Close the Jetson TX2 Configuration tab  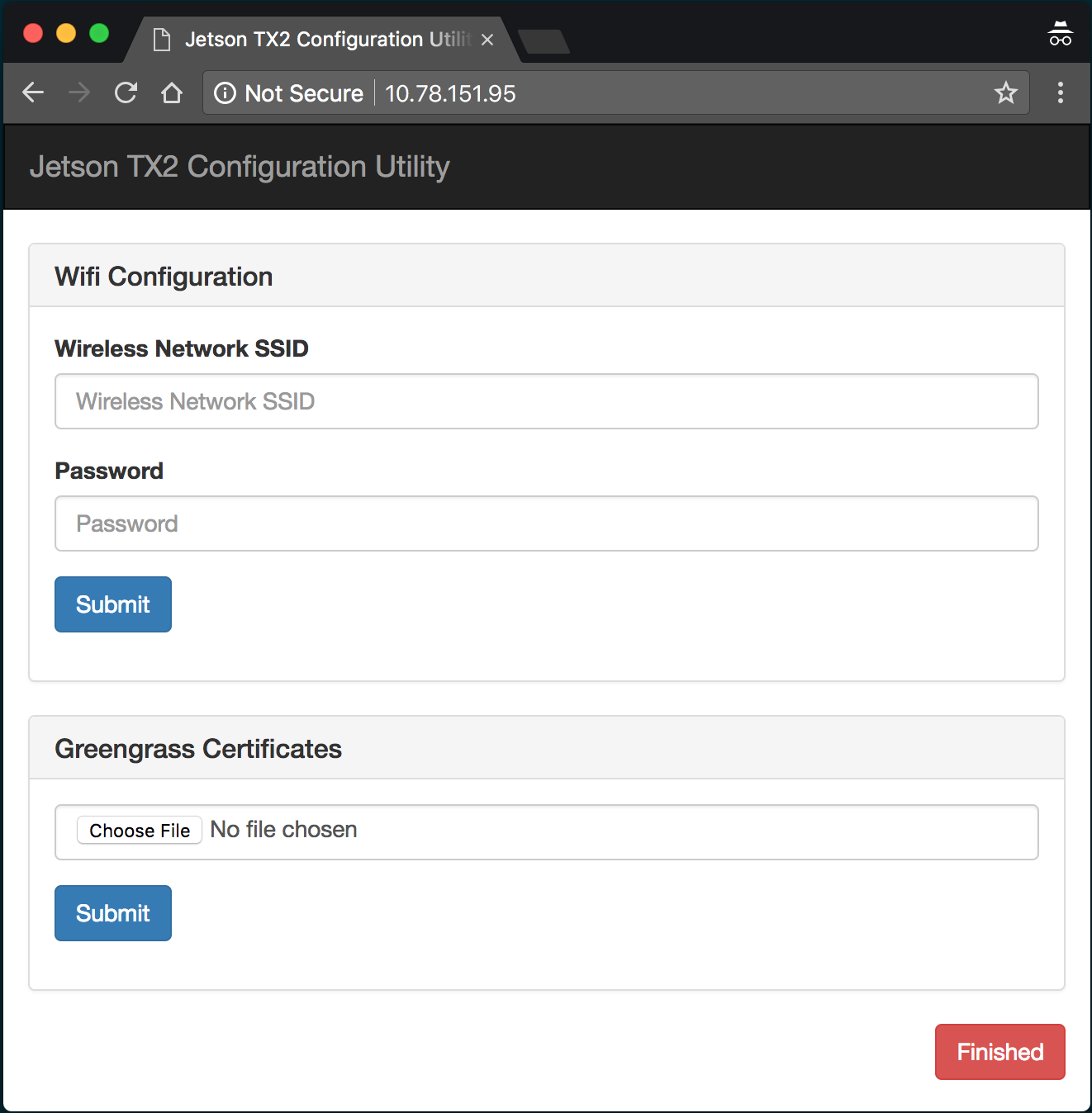click(x=487, y=40)
